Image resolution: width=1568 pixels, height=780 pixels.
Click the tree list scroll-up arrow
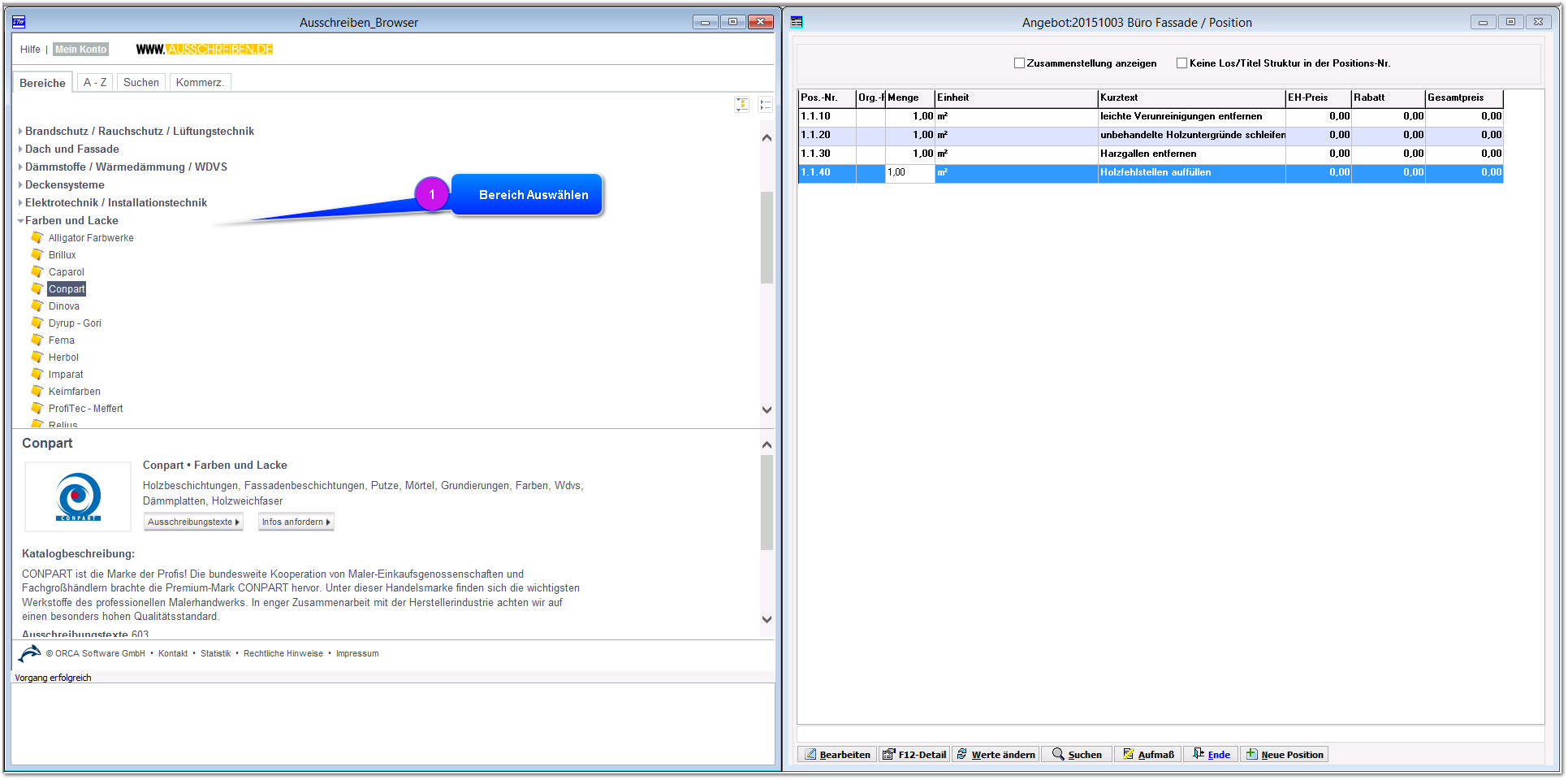coord(767,137)
